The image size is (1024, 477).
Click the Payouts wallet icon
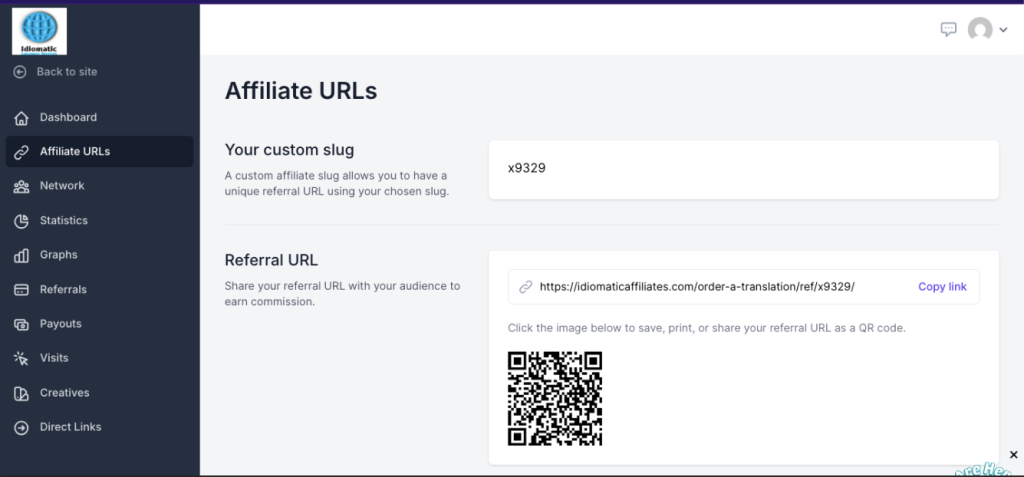click(21, 325)
